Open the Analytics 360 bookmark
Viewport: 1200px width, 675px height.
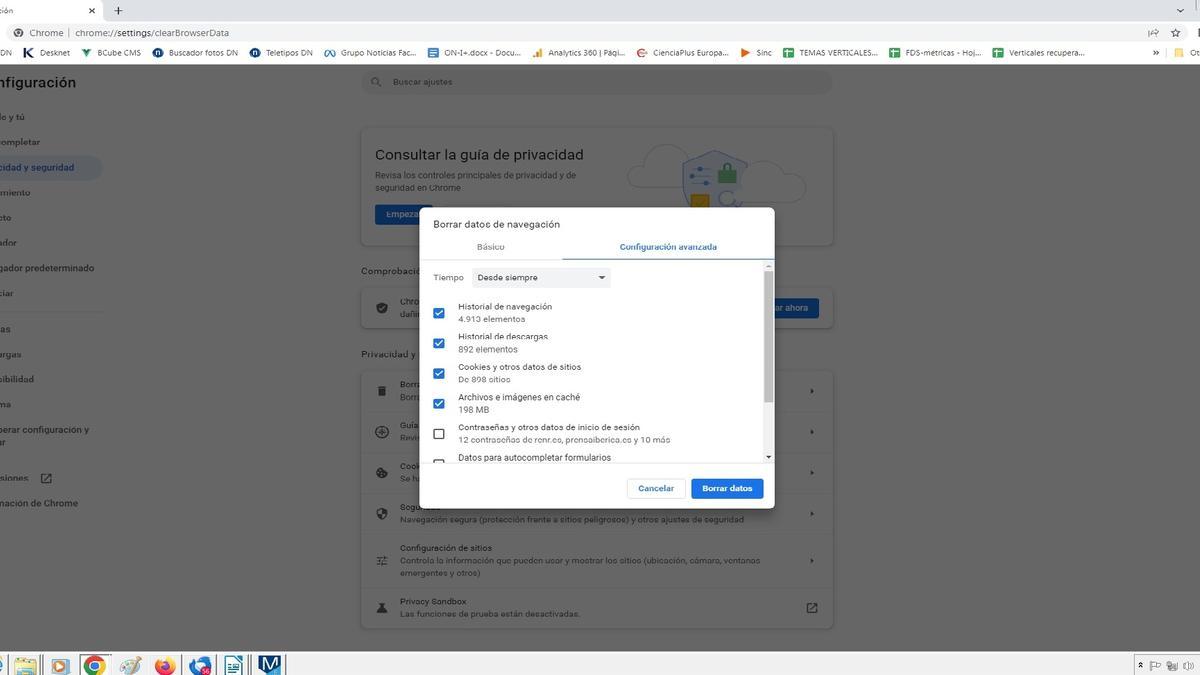tap(580, 53)
